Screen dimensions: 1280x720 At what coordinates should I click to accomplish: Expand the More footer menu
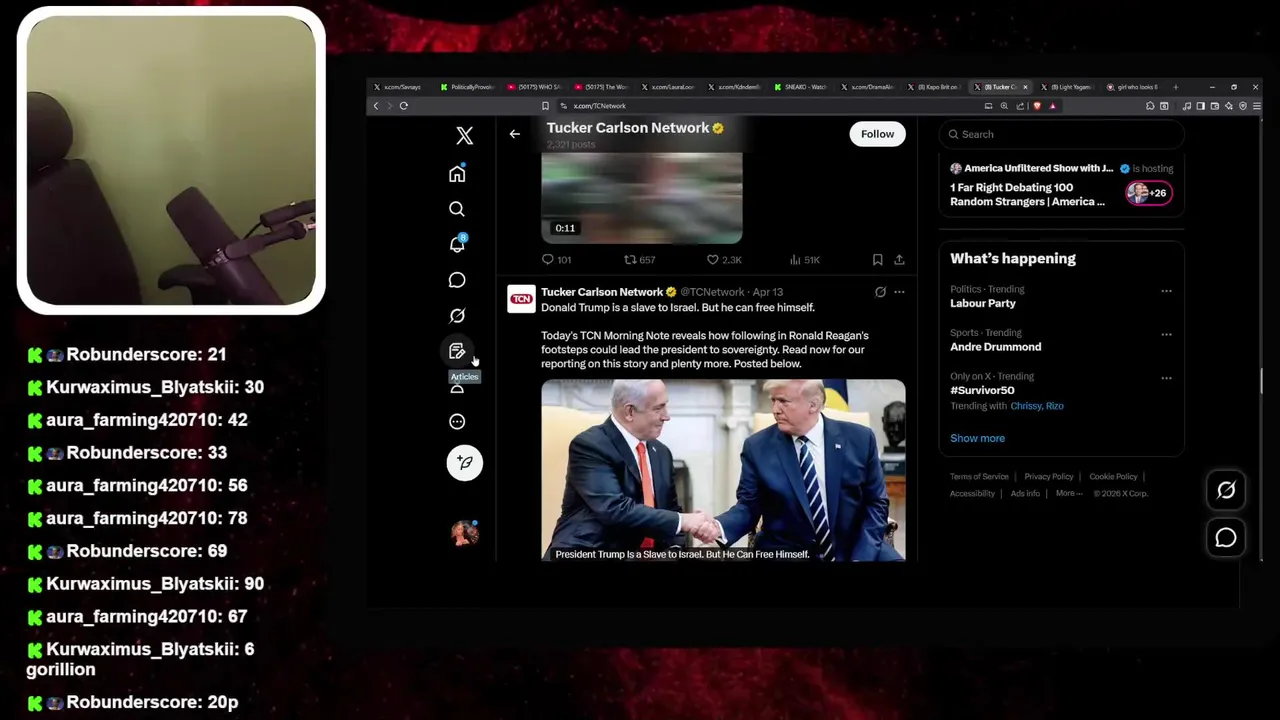1068,493
